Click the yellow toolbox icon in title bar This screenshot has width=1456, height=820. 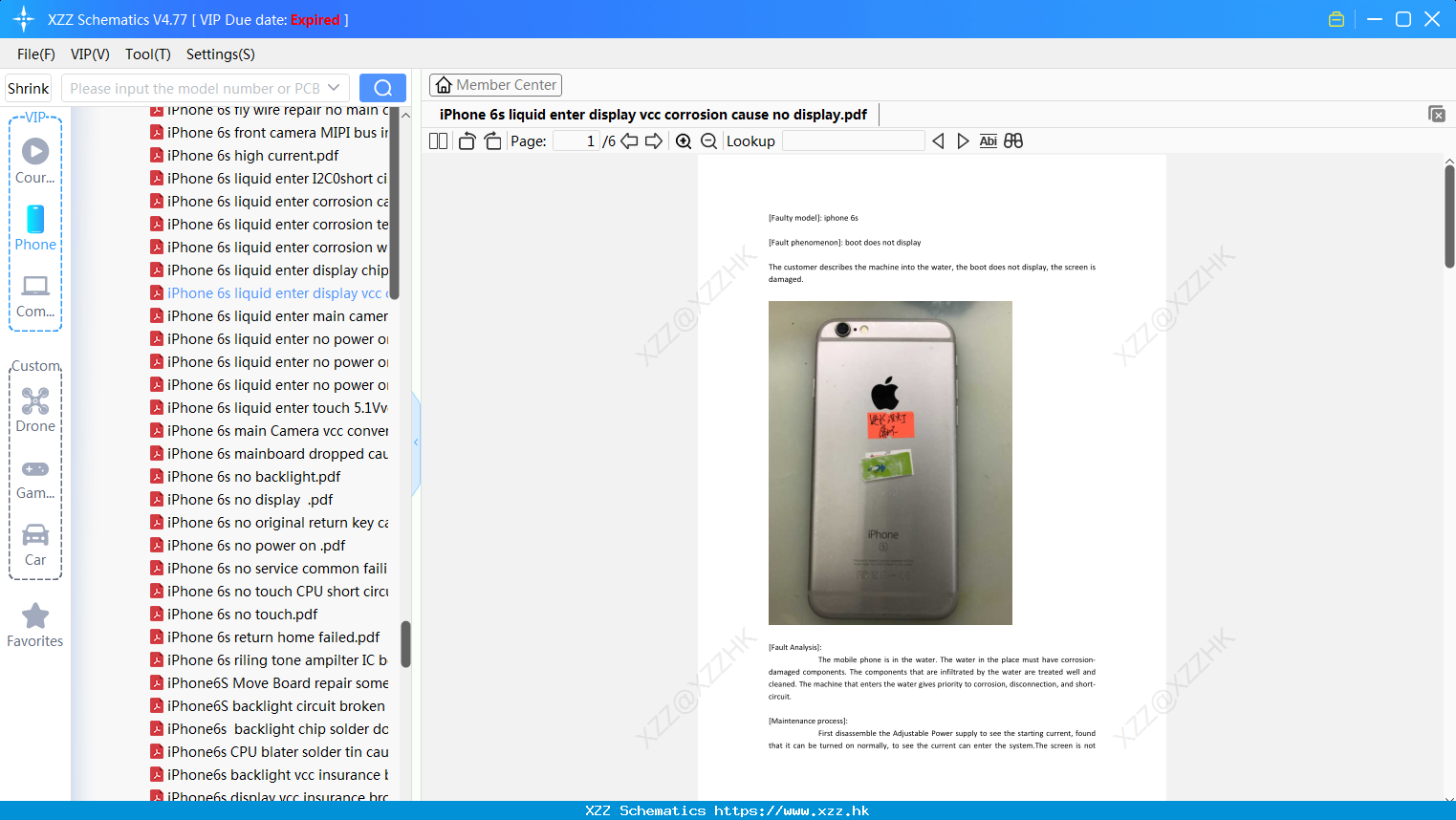click(x=1336, y=19)
